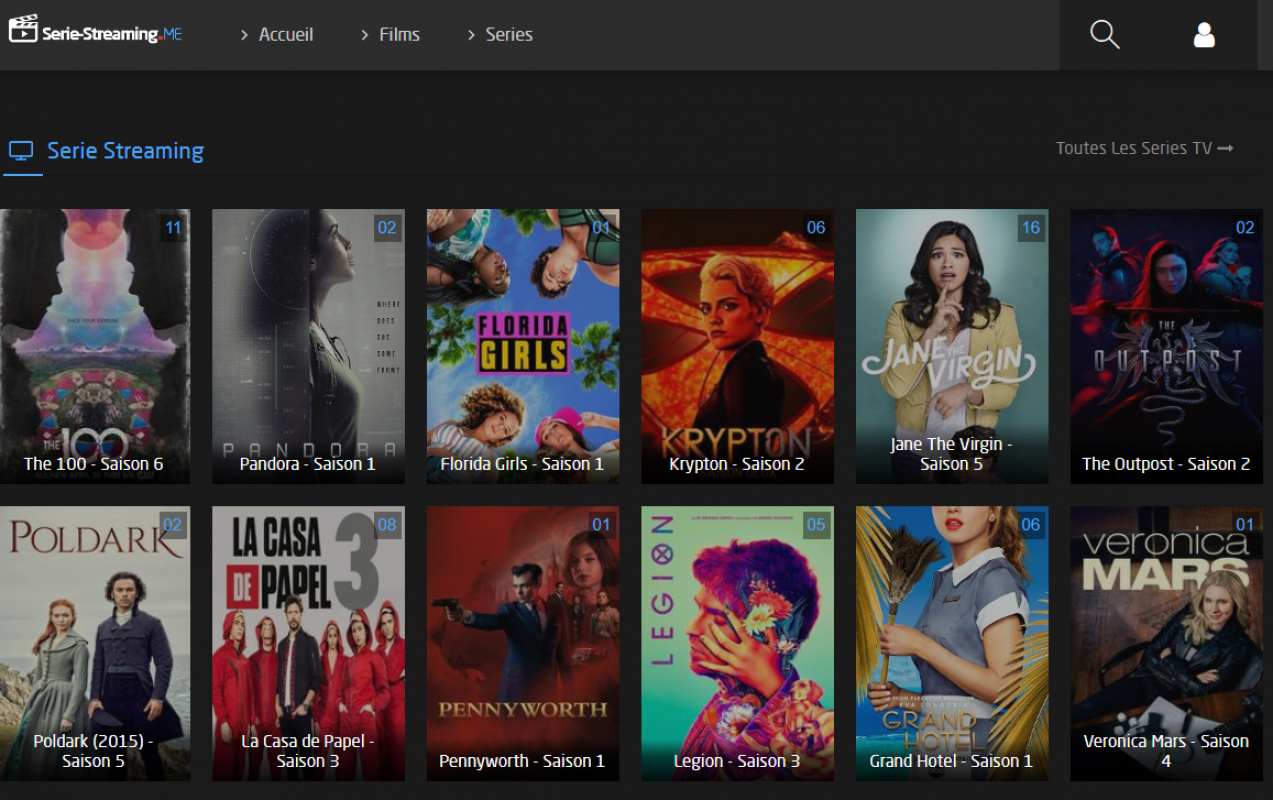Click the Serie Streaming section heading
Image resolution: width=1273 pixels, height=800 pixels.
(x=125, y=151)
